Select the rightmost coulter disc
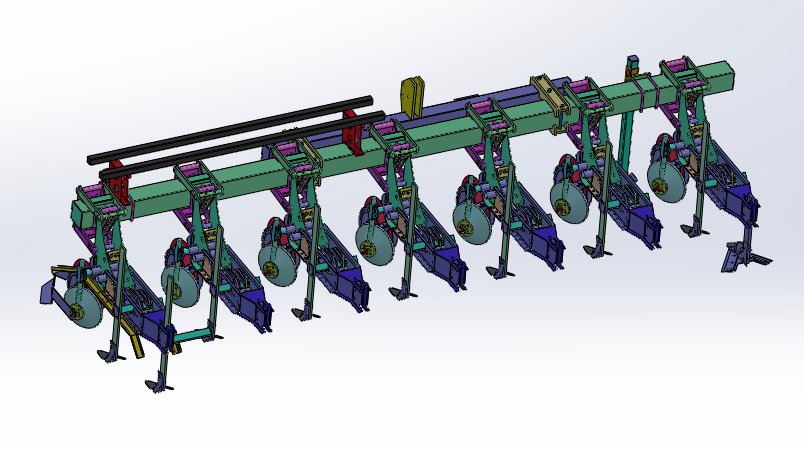Screen dimensions: 804x449 click(666, 181)
